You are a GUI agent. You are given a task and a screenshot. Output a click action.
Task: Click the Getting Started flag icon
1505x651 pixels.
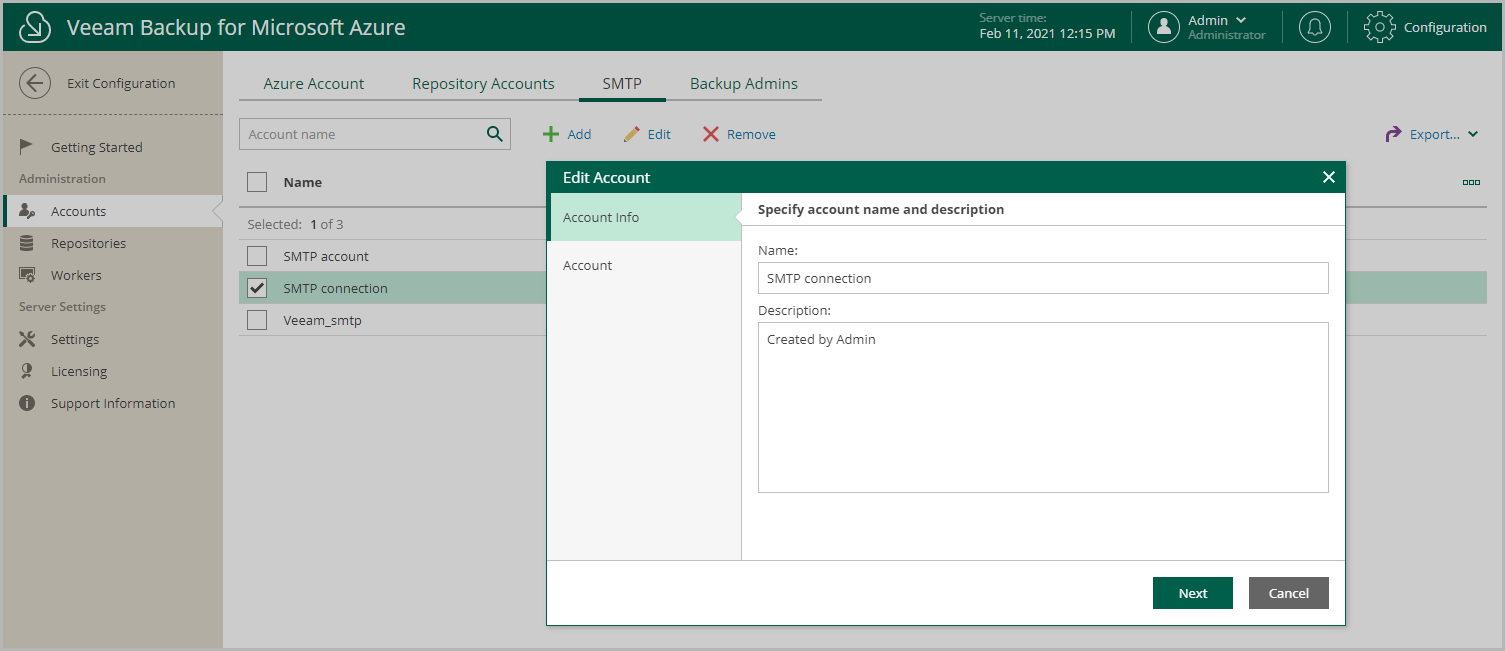[x=28, y=147]
